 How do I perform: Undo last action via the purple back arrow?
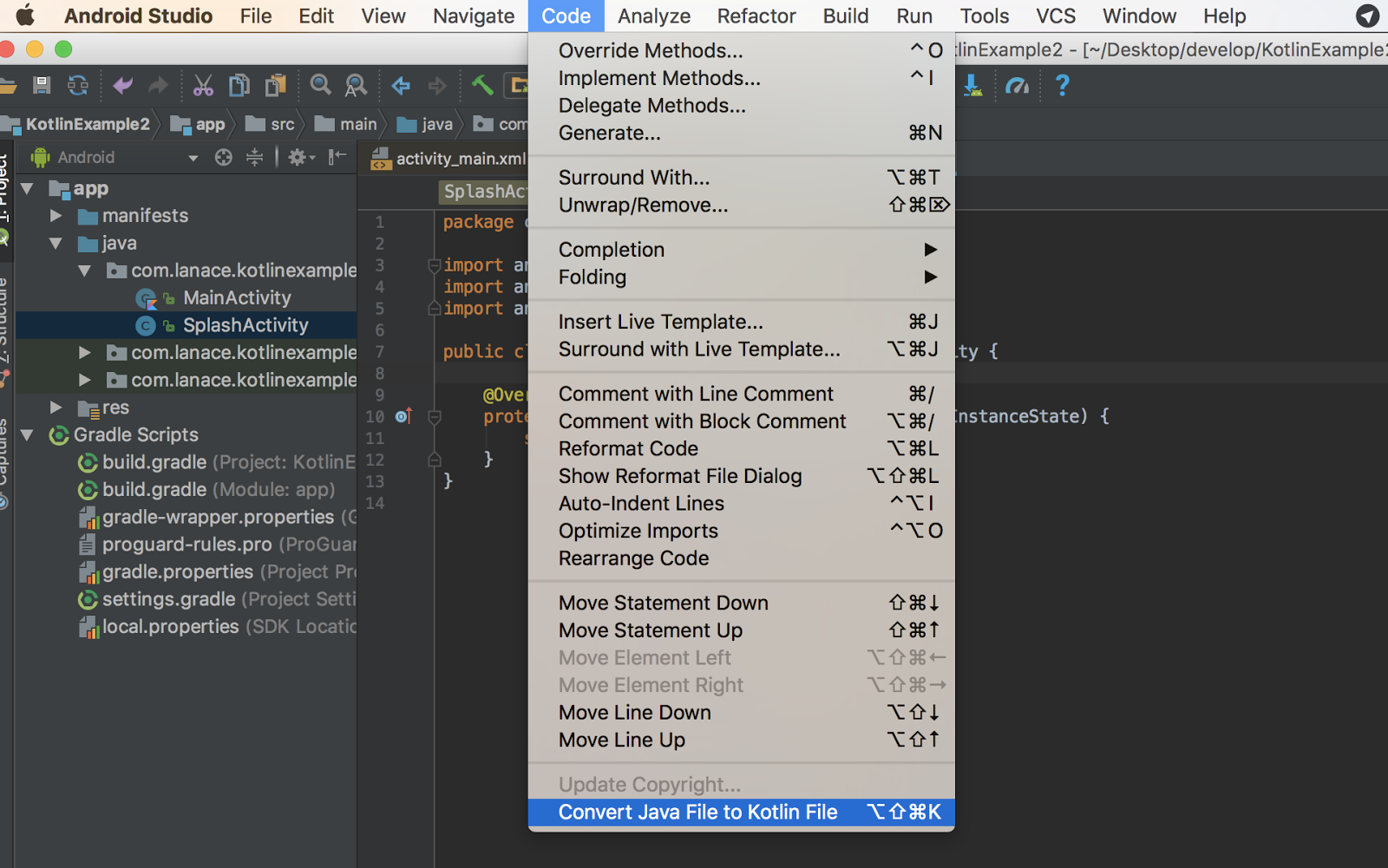121,85
